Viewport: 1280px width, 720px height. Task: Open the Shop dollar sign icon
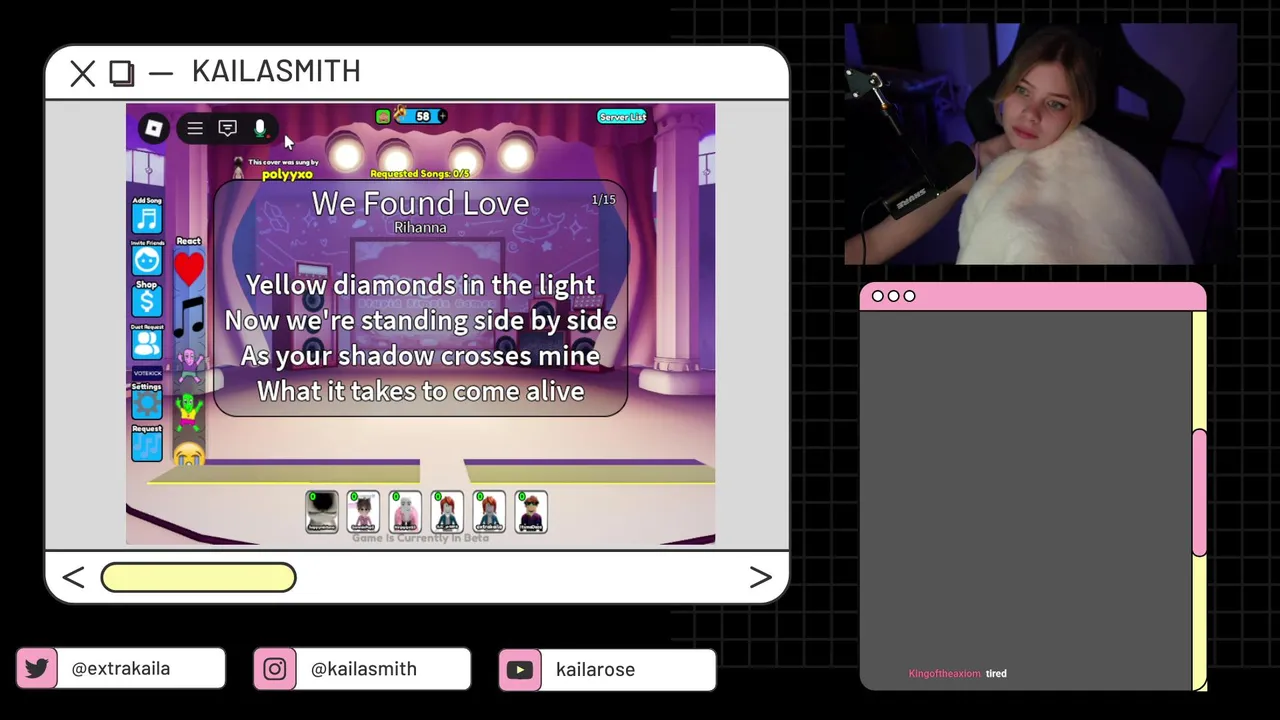click(147, 302)
